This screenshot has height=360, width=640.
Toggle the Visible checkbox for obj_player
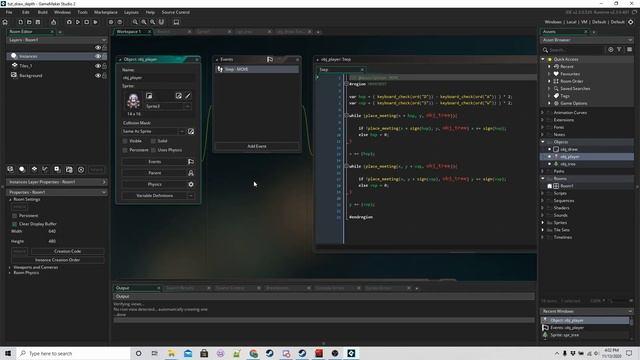(x=125, y=141)
